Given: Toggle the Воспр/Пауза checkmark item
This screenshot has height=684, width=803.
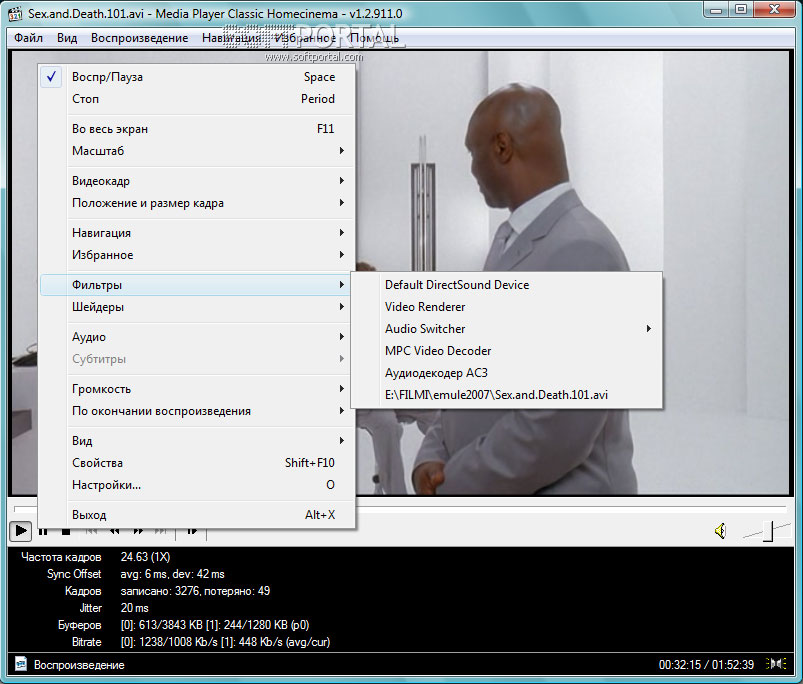Looking at the screenshot, I should (196, 77).
